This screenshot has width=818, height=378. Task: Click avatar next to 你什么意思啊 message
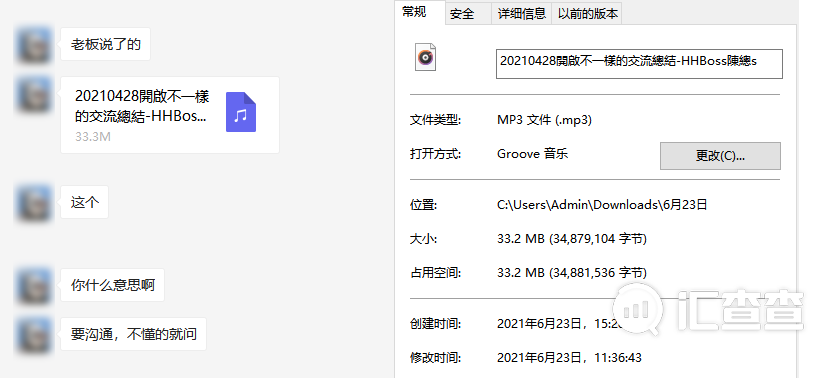click(x=33, y=286)
